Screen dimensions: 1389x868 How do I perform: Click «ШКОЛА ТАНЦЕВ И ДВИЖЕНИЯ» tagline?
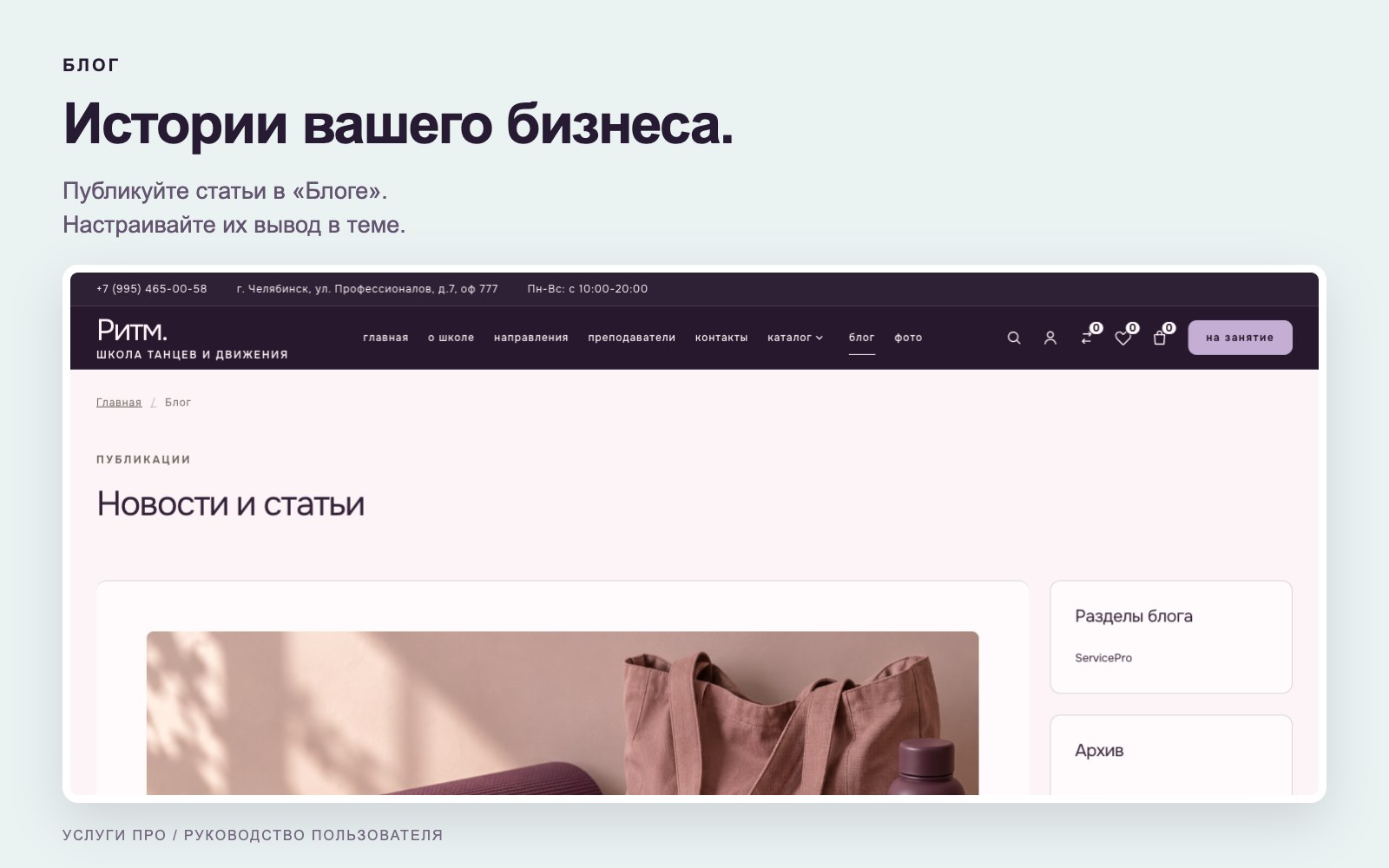(192, 354)
